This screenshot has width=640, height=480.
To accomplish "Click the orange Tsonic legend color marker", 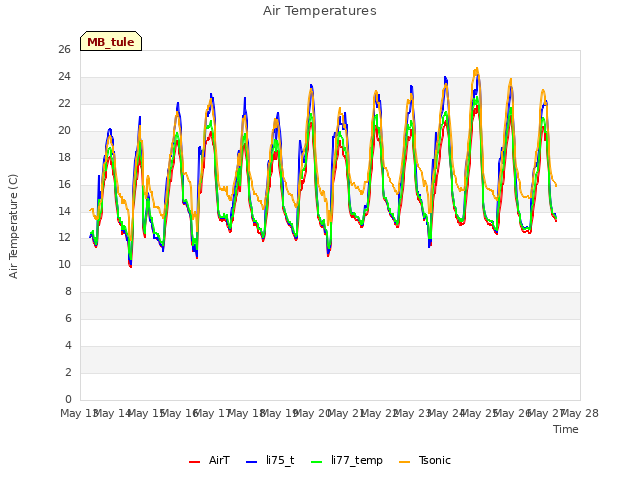I will 404,462.
